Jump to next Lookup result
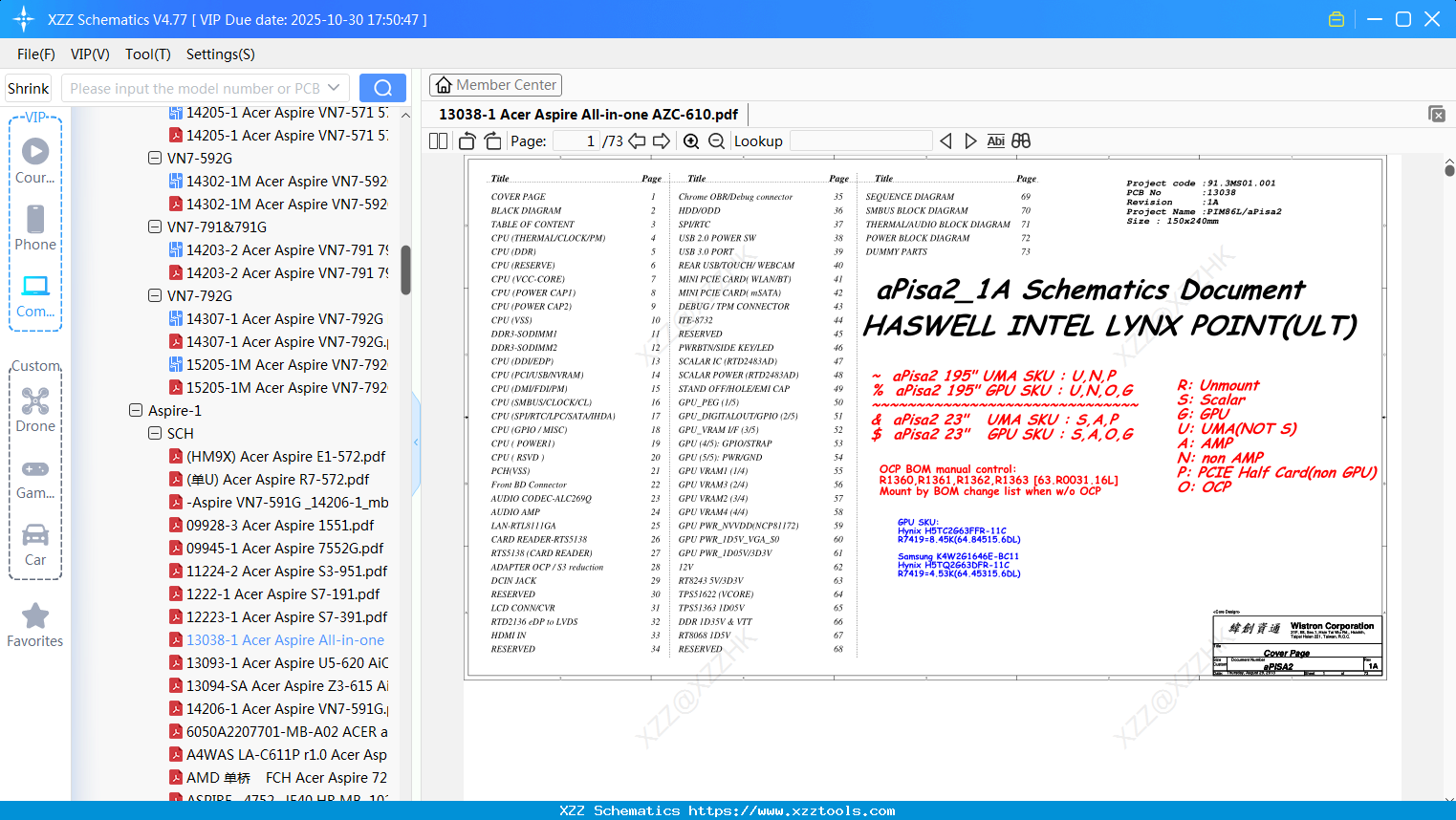The image size is (1456, 820). [970, 141]
